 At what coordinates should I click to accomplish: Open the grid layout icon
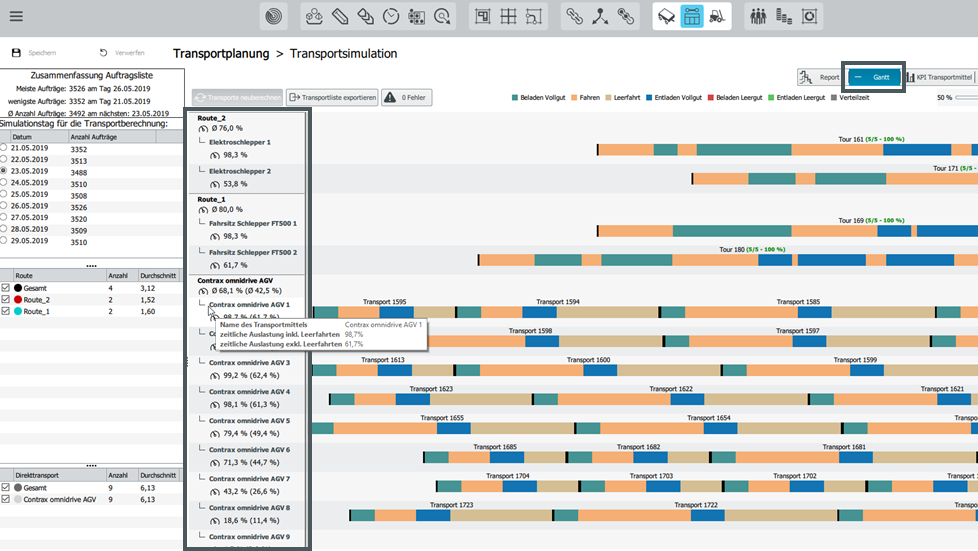pos(508,17)
